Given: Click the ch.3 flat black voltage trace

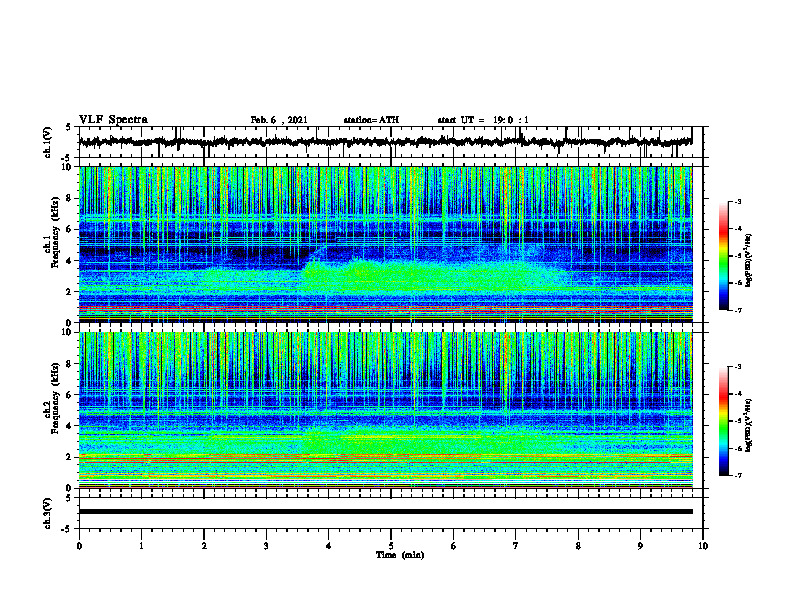Looking at the screenshot, I should (385, 512).
